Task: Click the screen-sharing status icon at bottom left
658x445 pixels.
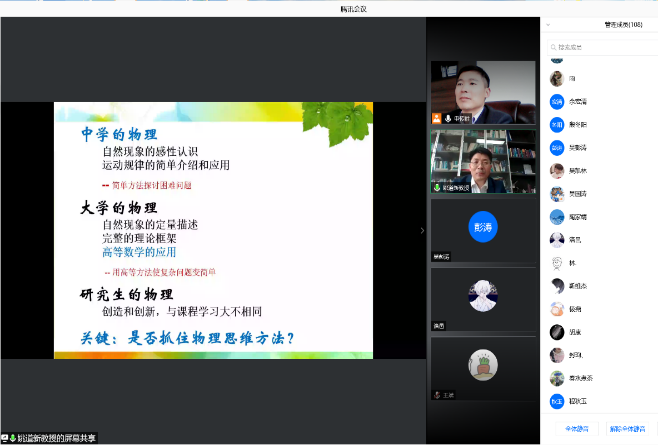Action: pos(6,438)
